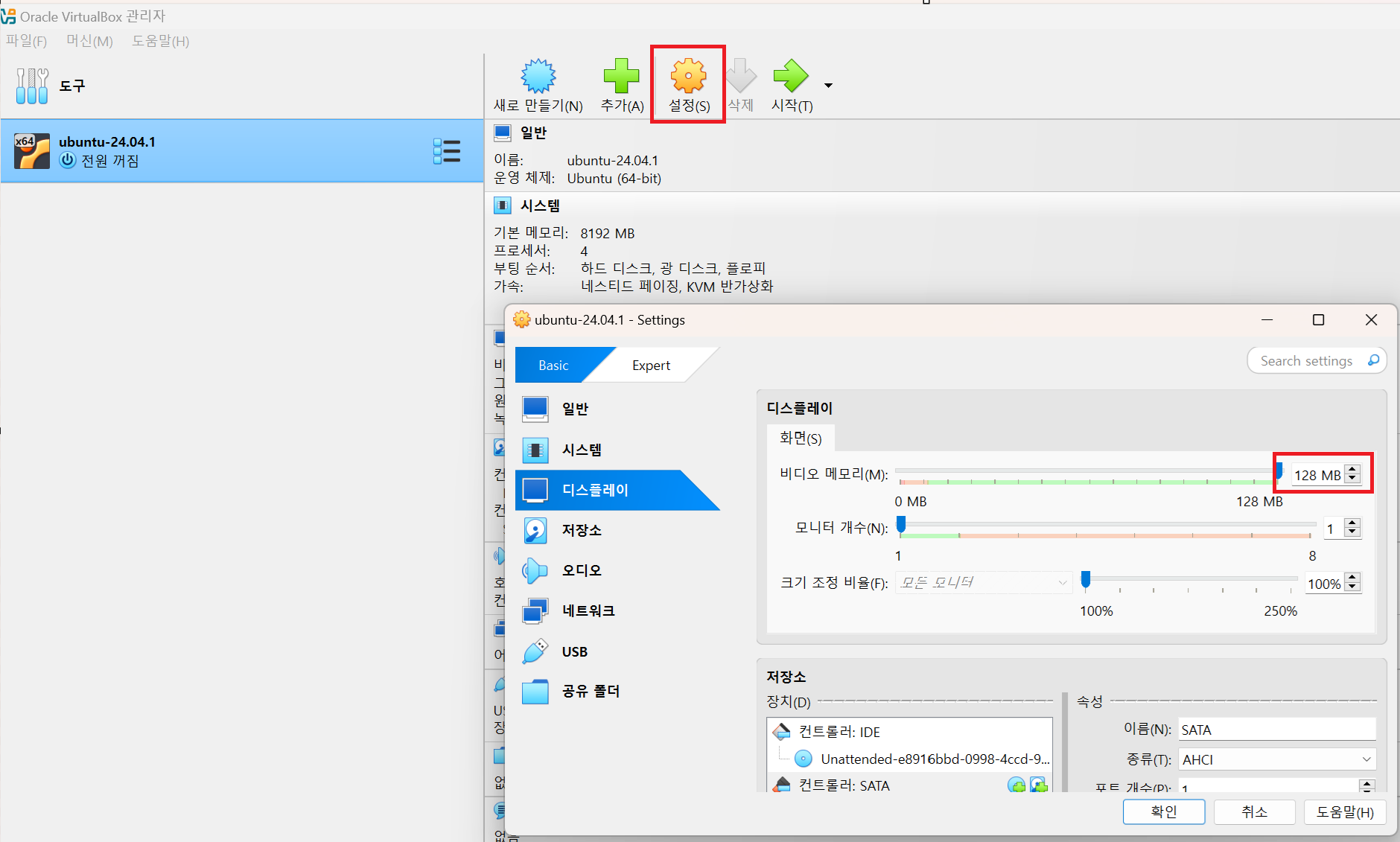Click the 8192 MB memory value
This screenshot has height=842, width=1400.
click(x=608, y=233)
